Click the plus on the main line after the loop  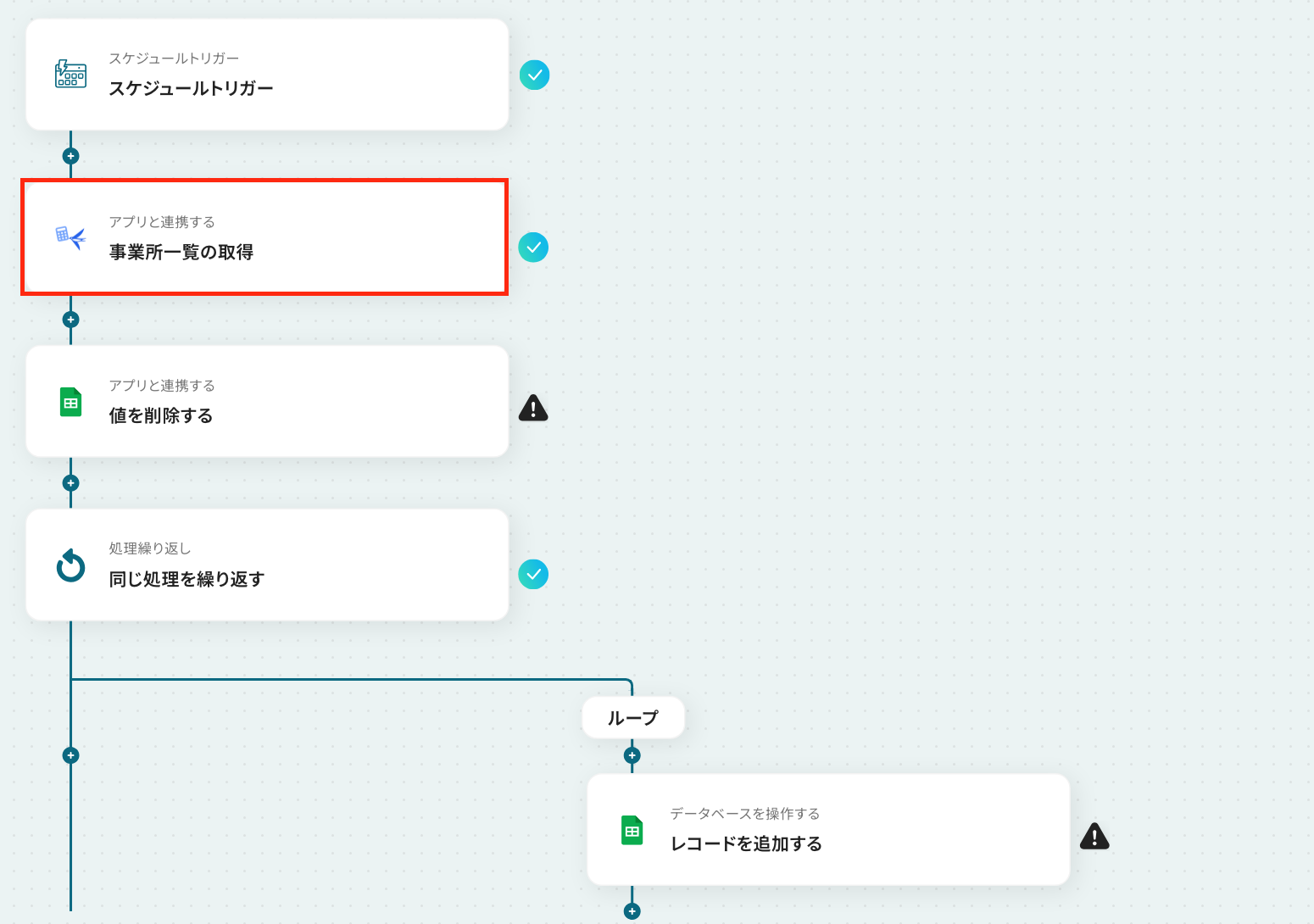pos(71,755)
